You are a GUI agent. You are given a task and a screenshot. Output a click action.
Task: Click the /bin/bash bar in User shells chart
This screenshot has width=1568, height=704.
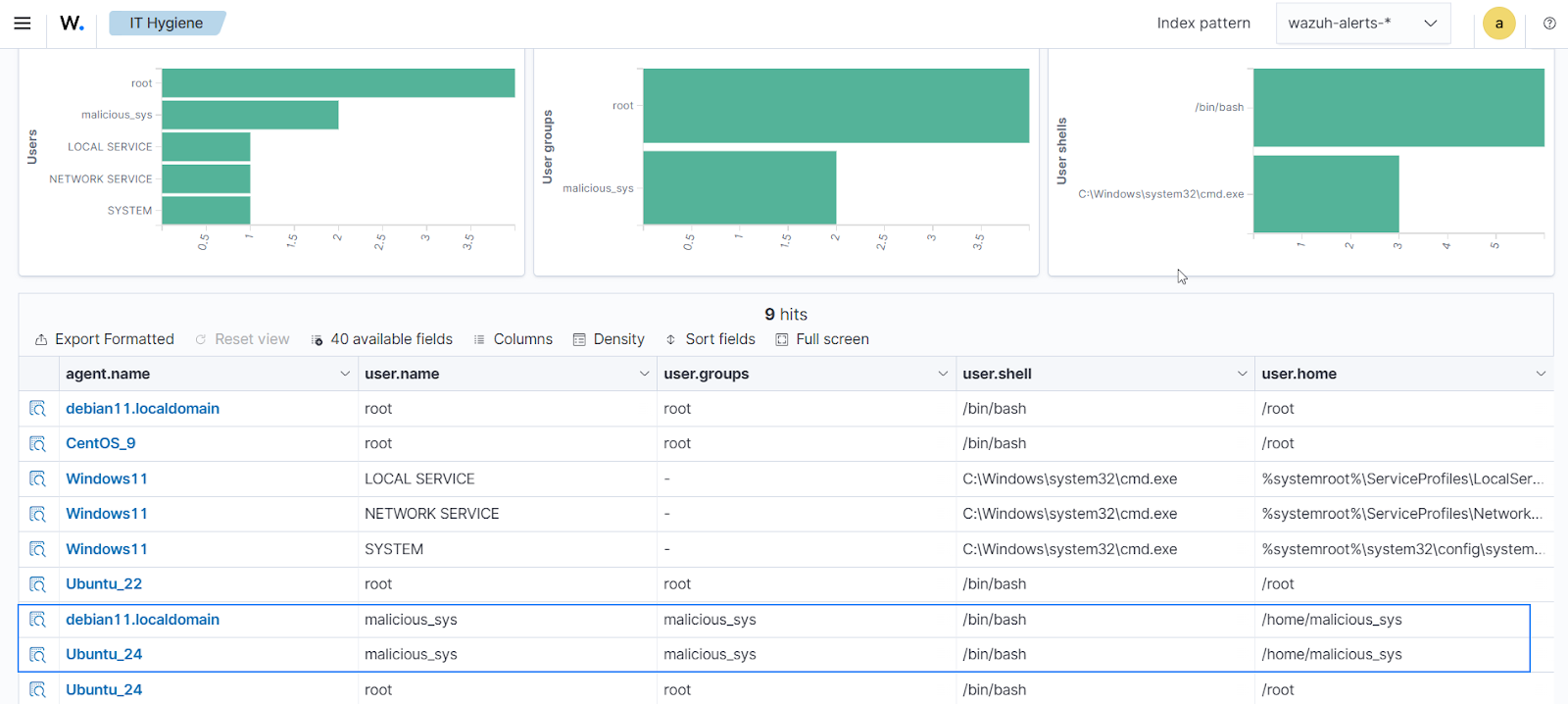coord(1398,108)
